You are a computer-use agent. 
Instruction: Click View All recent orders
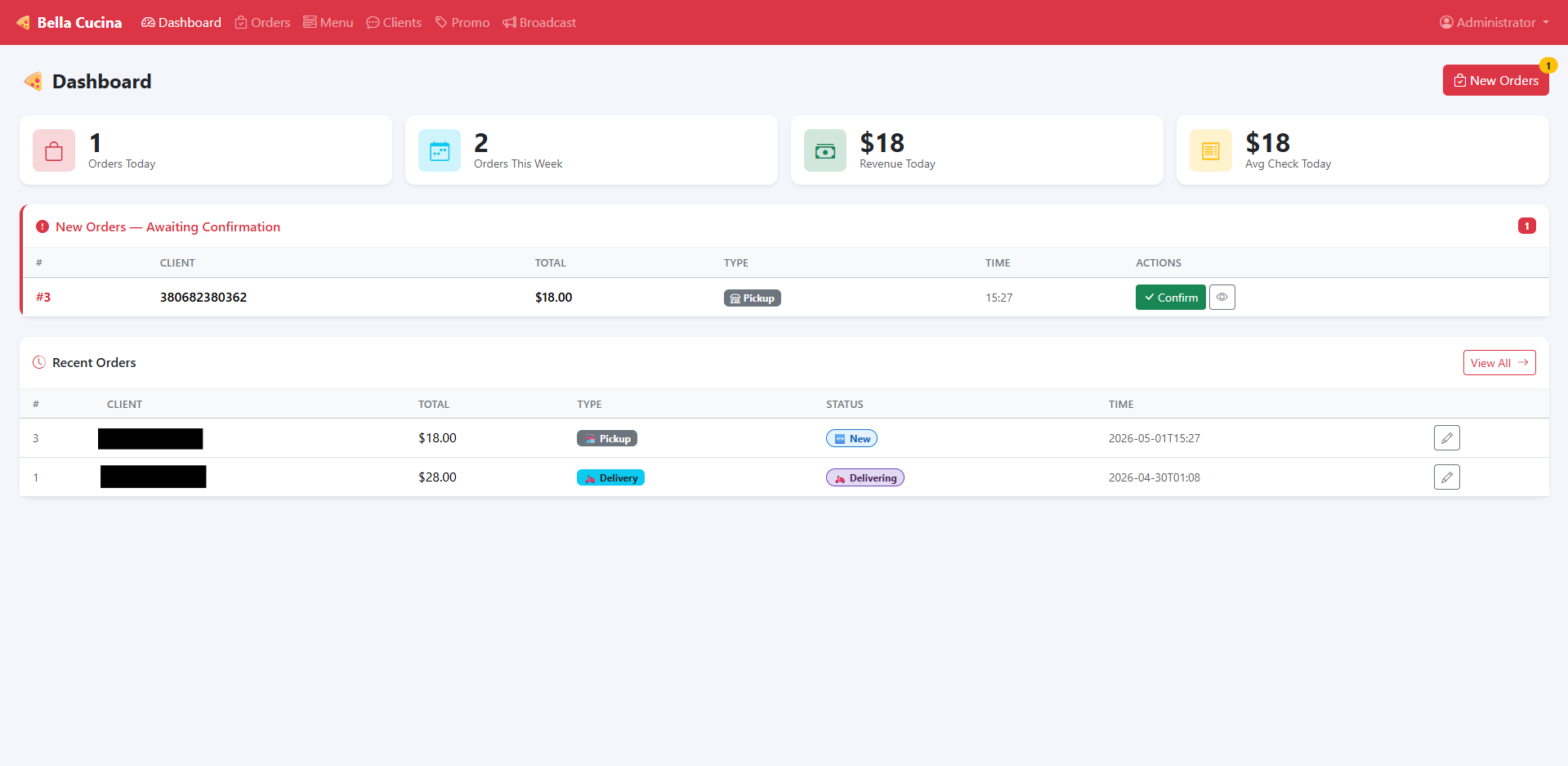click(1499, 363)
